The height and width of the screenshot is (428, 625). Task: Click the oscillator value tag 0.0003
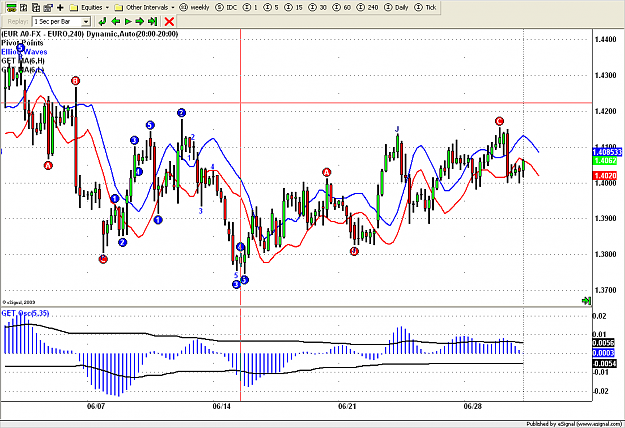603,353
